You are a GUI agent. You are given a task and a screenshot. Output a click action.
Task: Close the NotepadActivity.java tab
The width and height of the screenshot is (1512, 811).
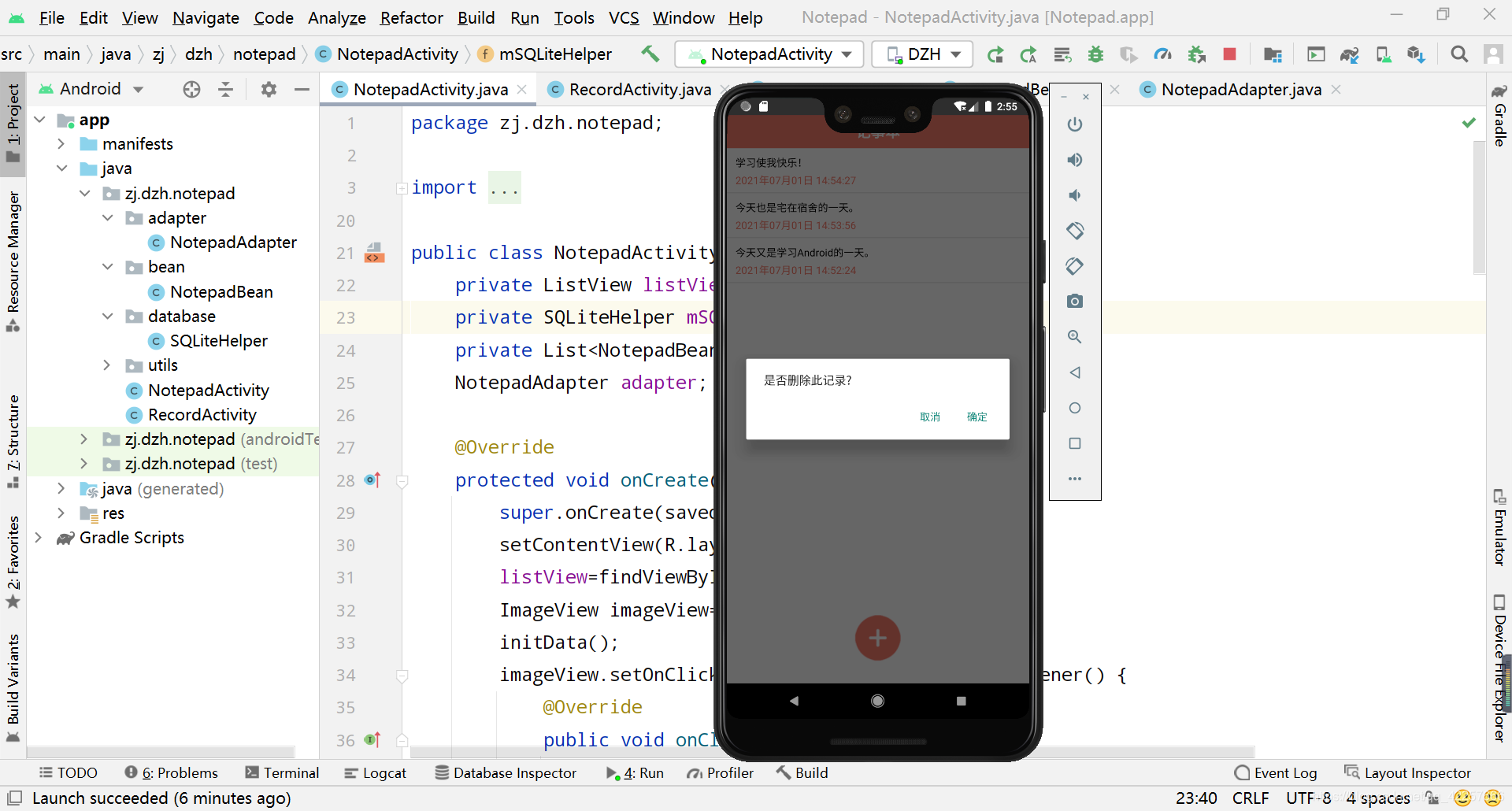click(x=521, y=90)
